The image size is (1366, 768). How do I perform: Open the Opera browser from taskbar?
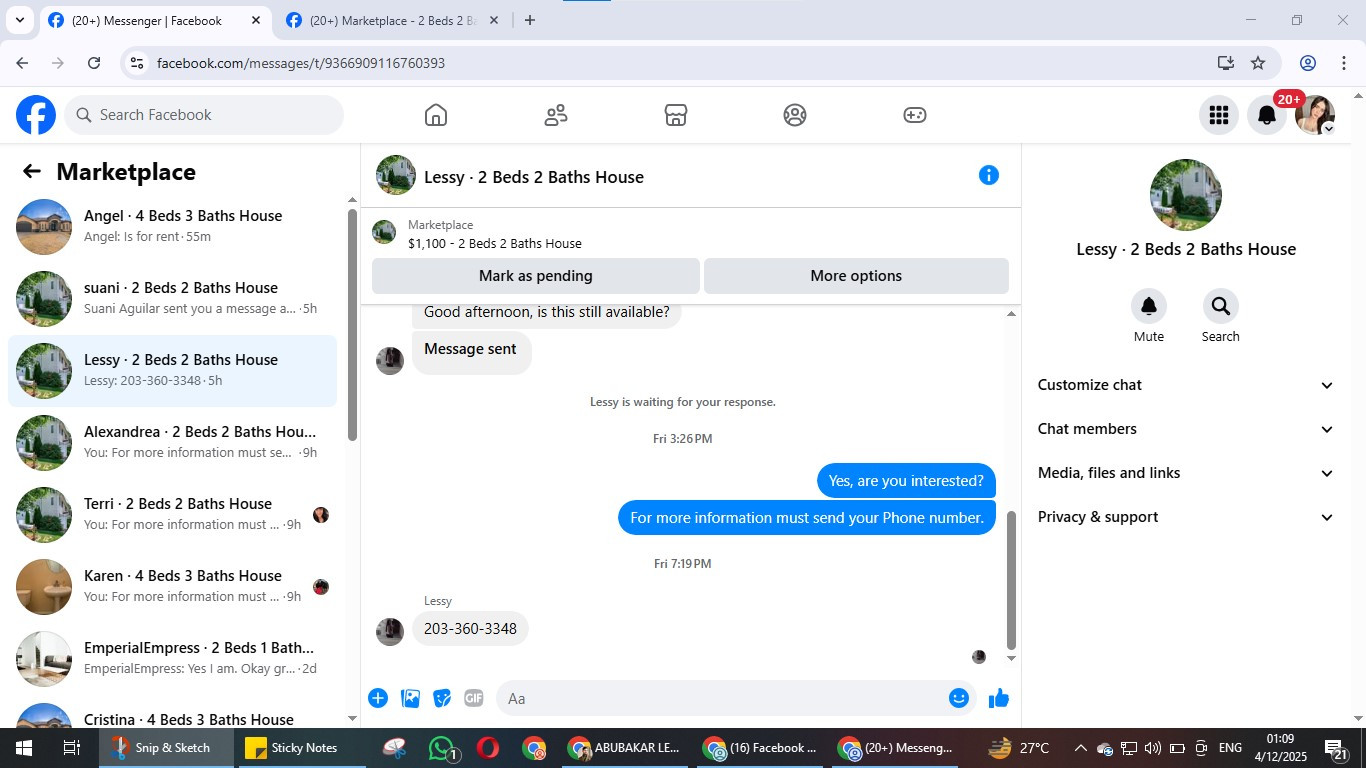pyautogui.click(x=488, y=748)
